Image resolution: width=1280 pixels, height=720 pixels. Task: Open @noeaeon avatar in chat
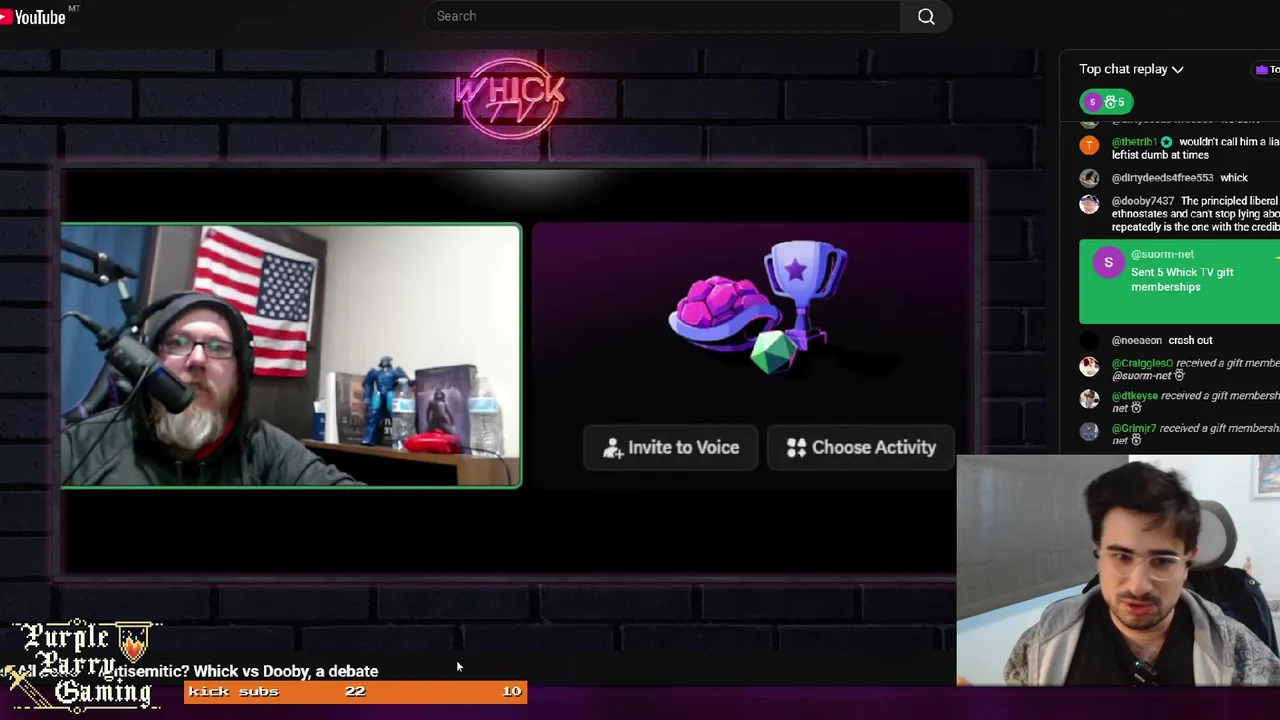point(1089,341)
